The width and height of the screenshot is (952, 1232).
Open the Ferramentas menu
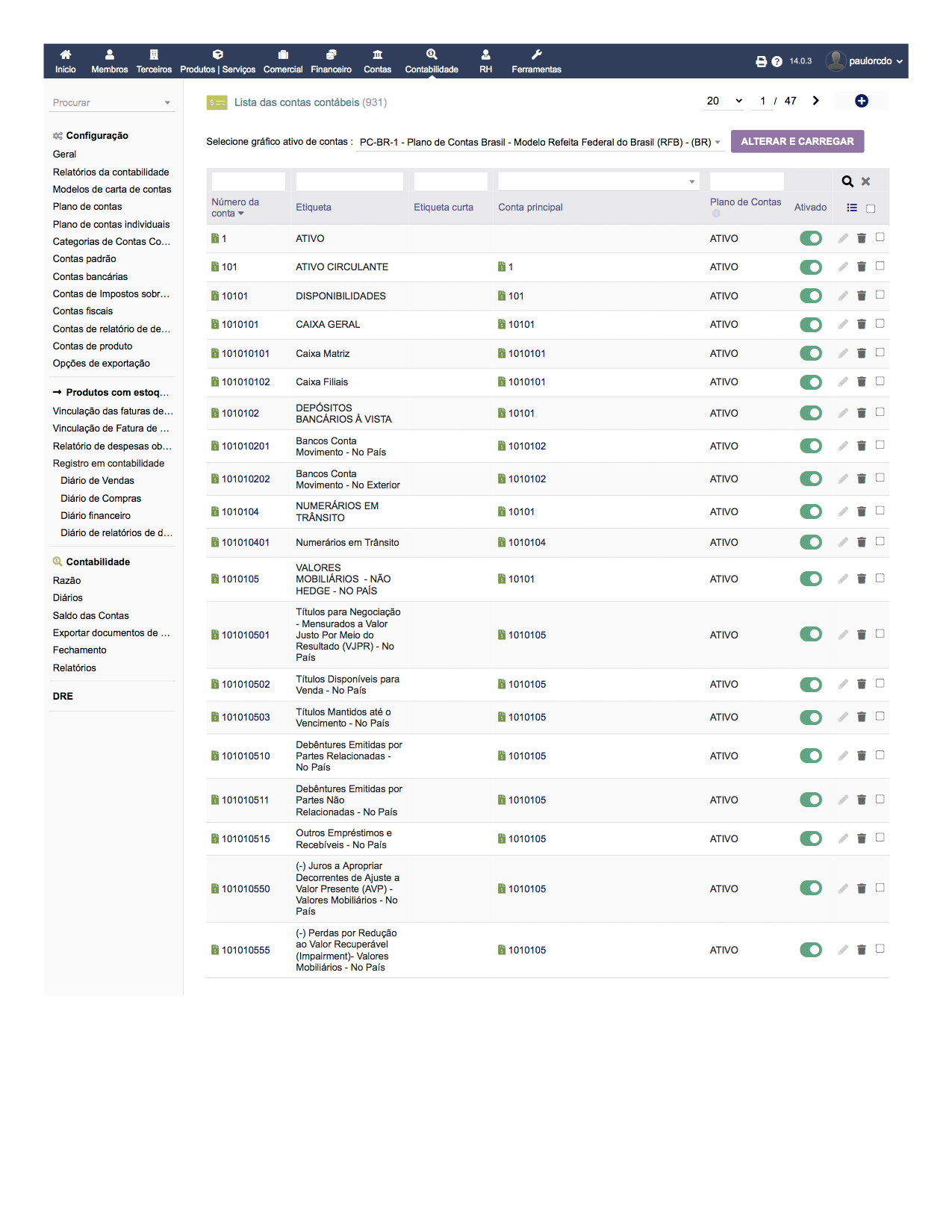click(536, 61)
